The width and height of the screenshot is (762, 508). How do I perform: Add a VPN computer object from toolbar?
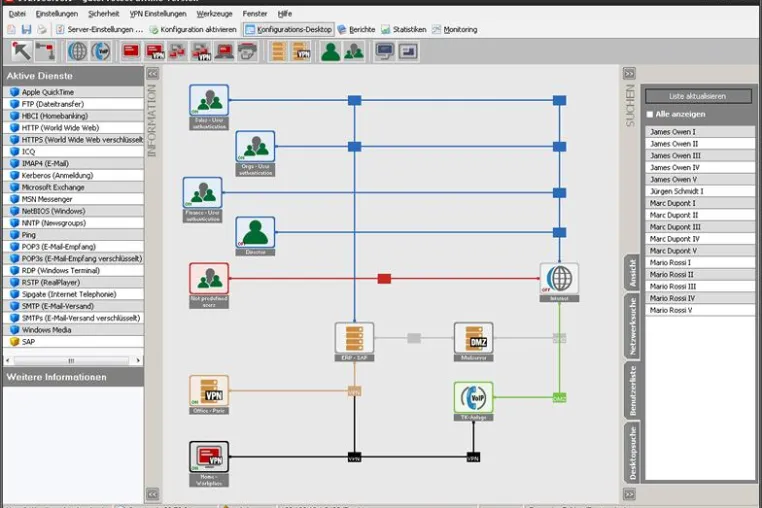coord(155,51)
